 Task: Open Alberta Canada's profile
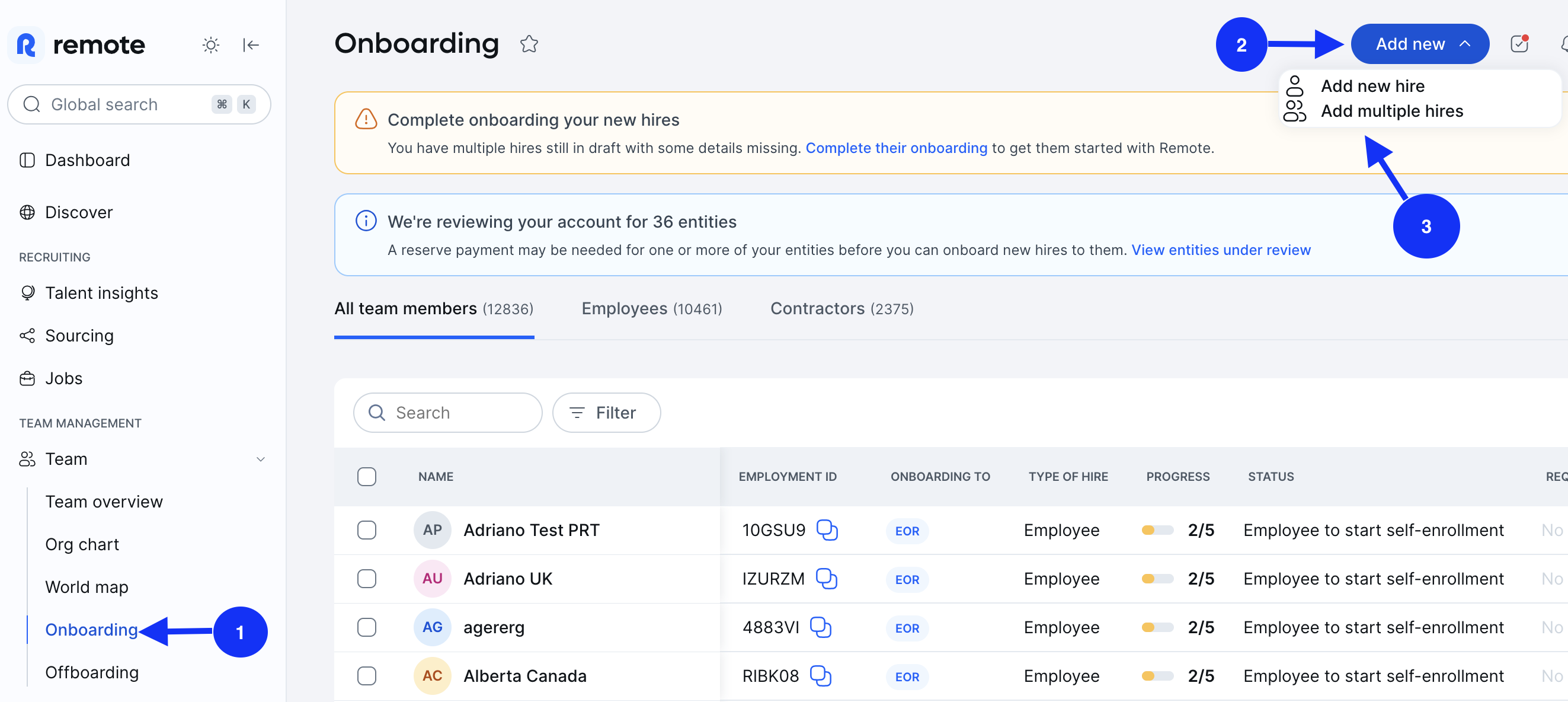(524, 676)
